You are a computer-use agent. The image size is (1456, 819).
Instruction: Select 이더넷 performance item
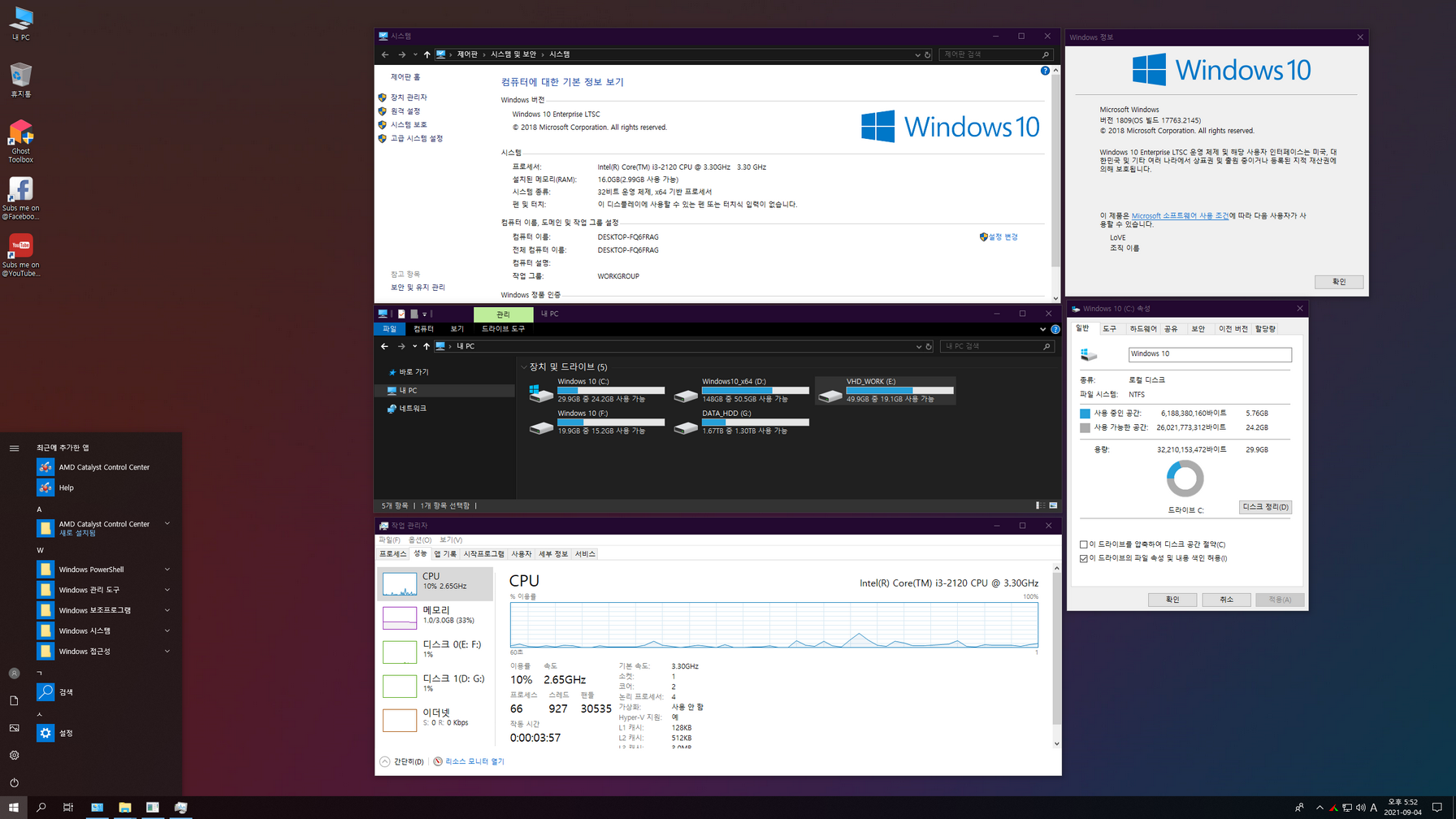coord(435,720)
